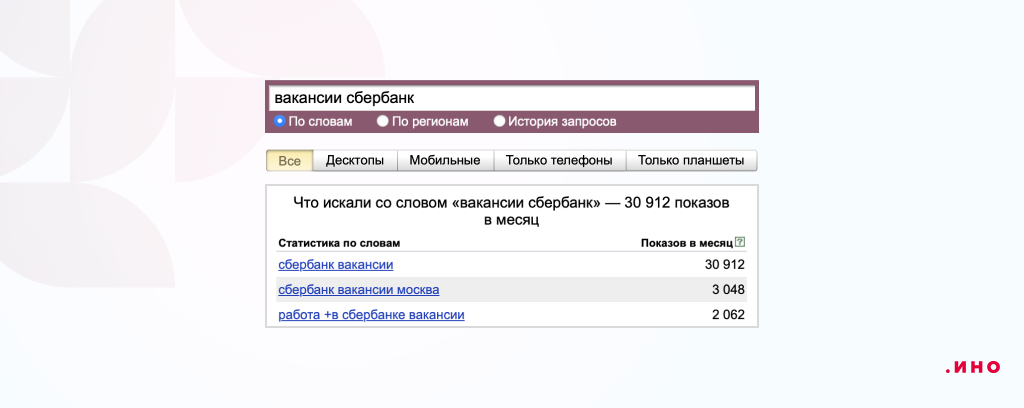
Task: Select the По регионам radio button
Action: tap(382, 121)
